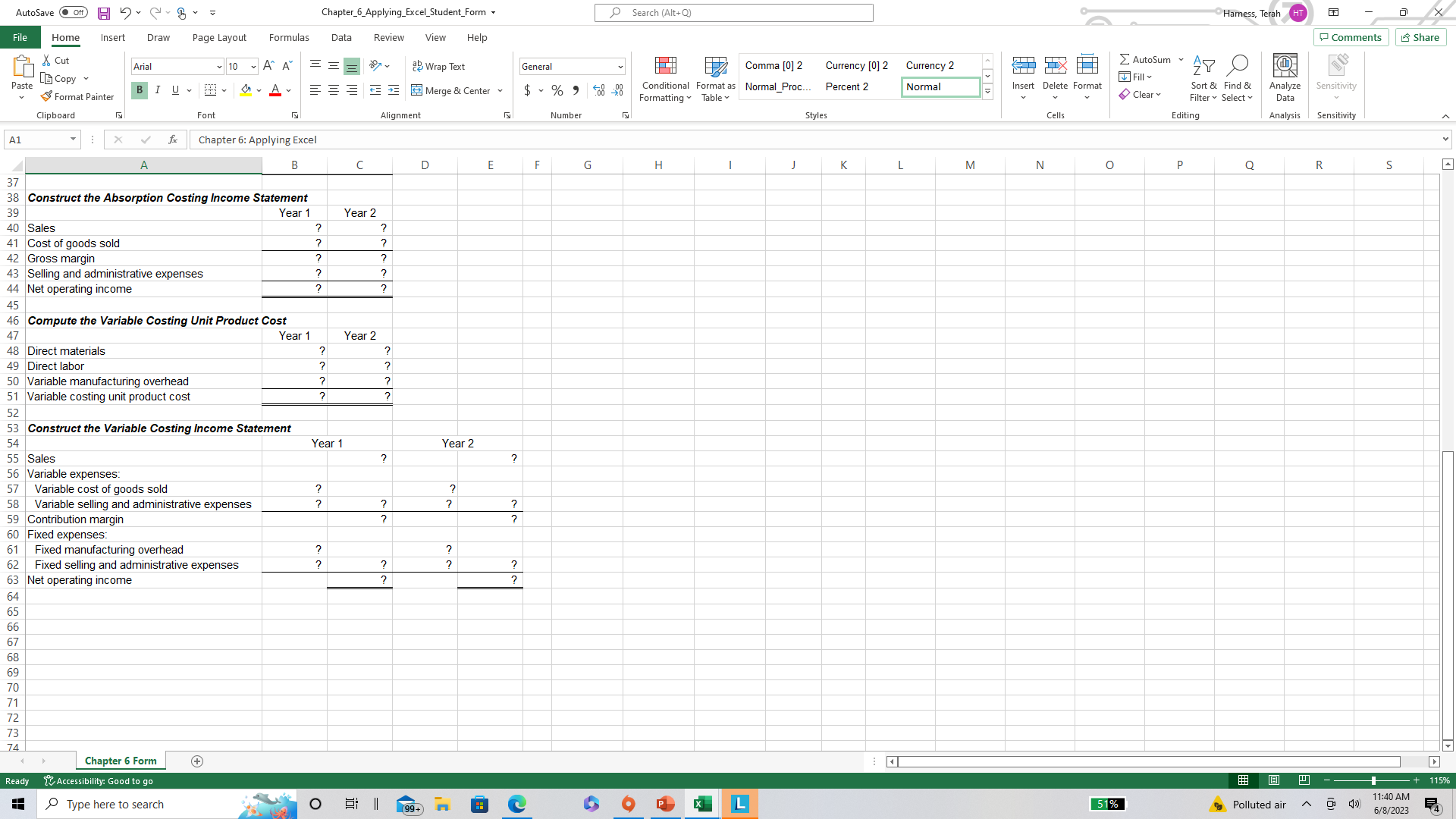Click the Share button
Viewport: 1456px width, 819px height.
coord(1420,36)
